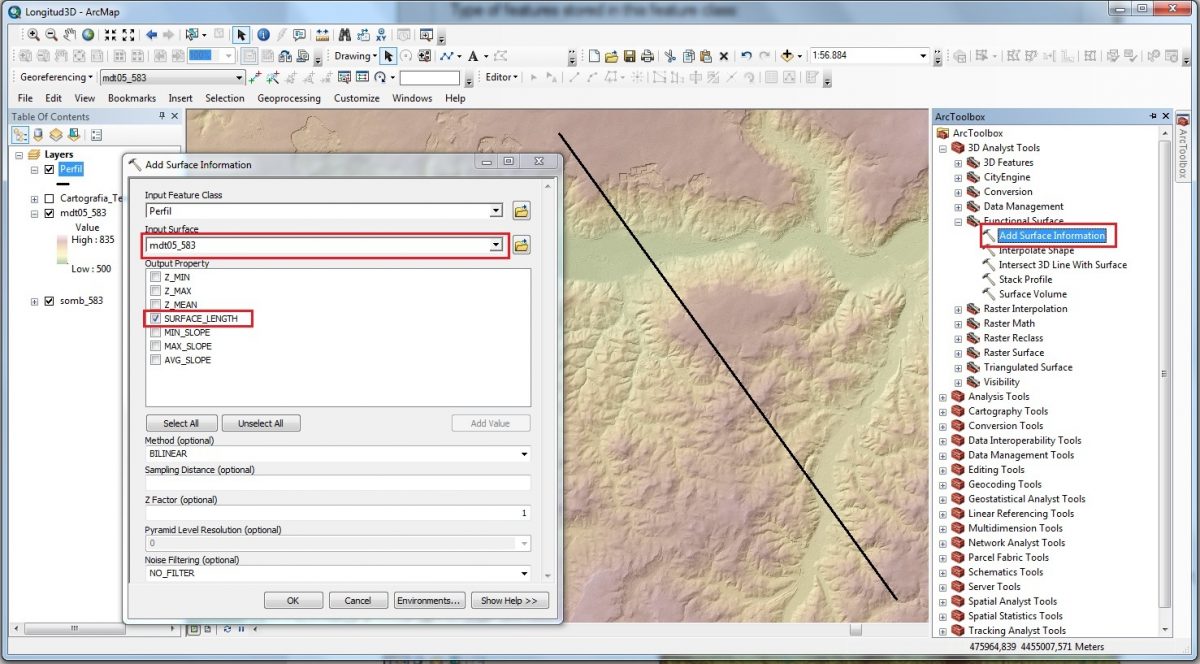Open the Geoprocessing menu
Viewport: 1200px width, 664px height.
[290, 98]
